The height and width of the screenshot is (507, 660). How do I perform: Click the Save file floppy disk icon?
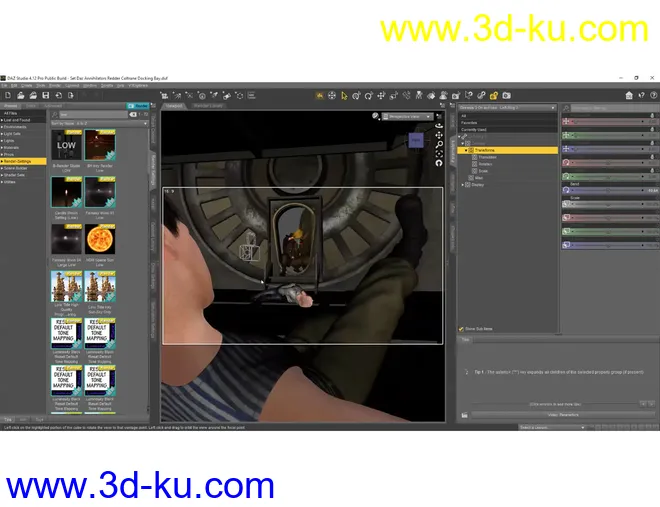pos(46,95)
